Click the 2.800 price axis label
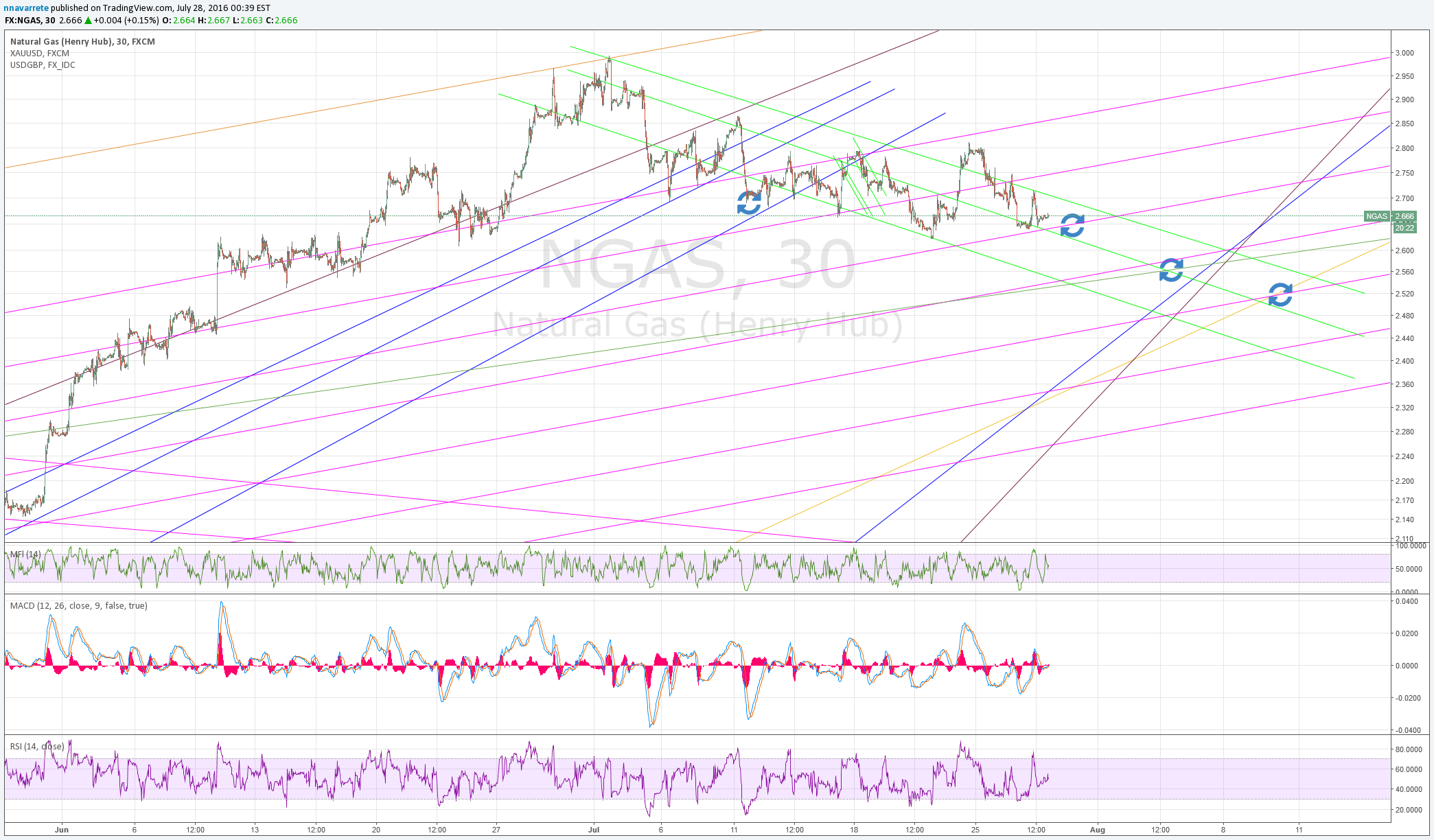Viewport: 1434px width, 840px height. click(x=1404, y=148)
